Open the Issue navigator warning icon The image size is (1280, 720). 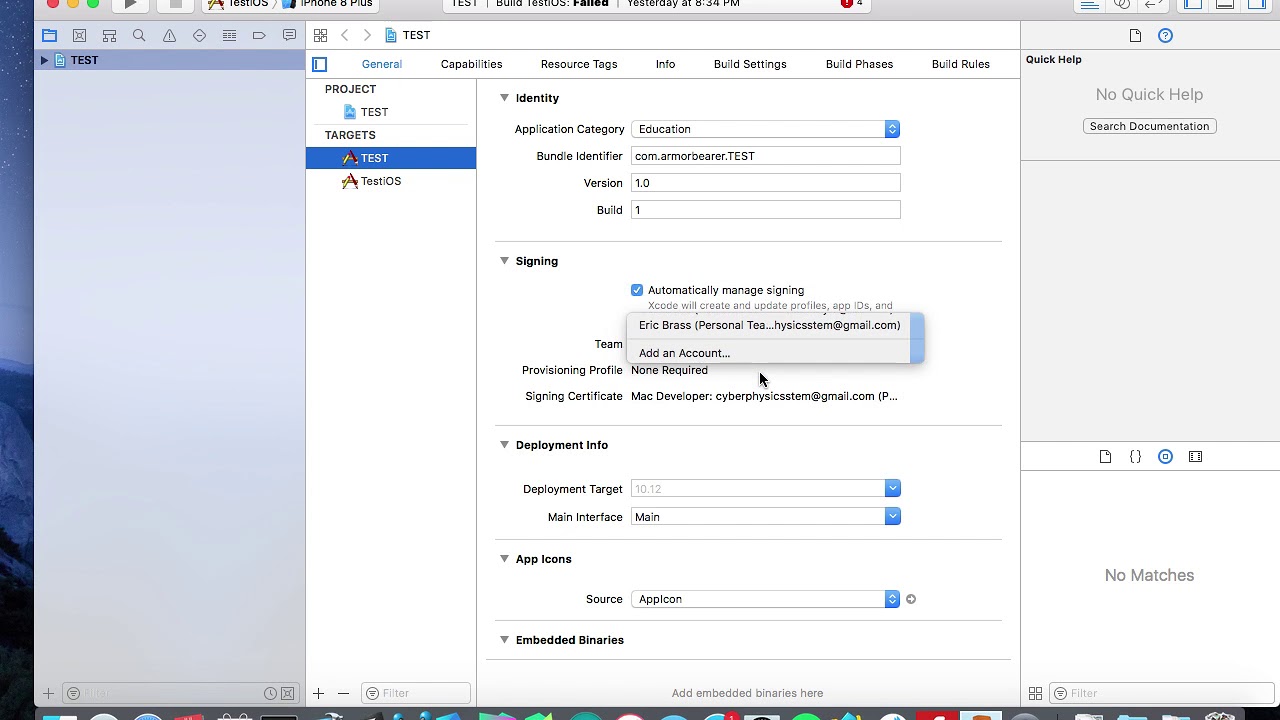pyautogui.click(x=169, y=36)
